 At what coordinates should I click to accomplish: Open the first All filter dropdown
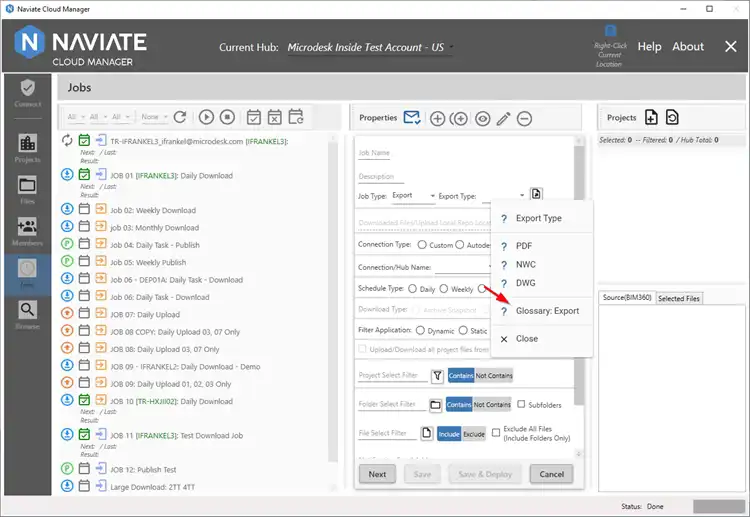tap(76, 117)
